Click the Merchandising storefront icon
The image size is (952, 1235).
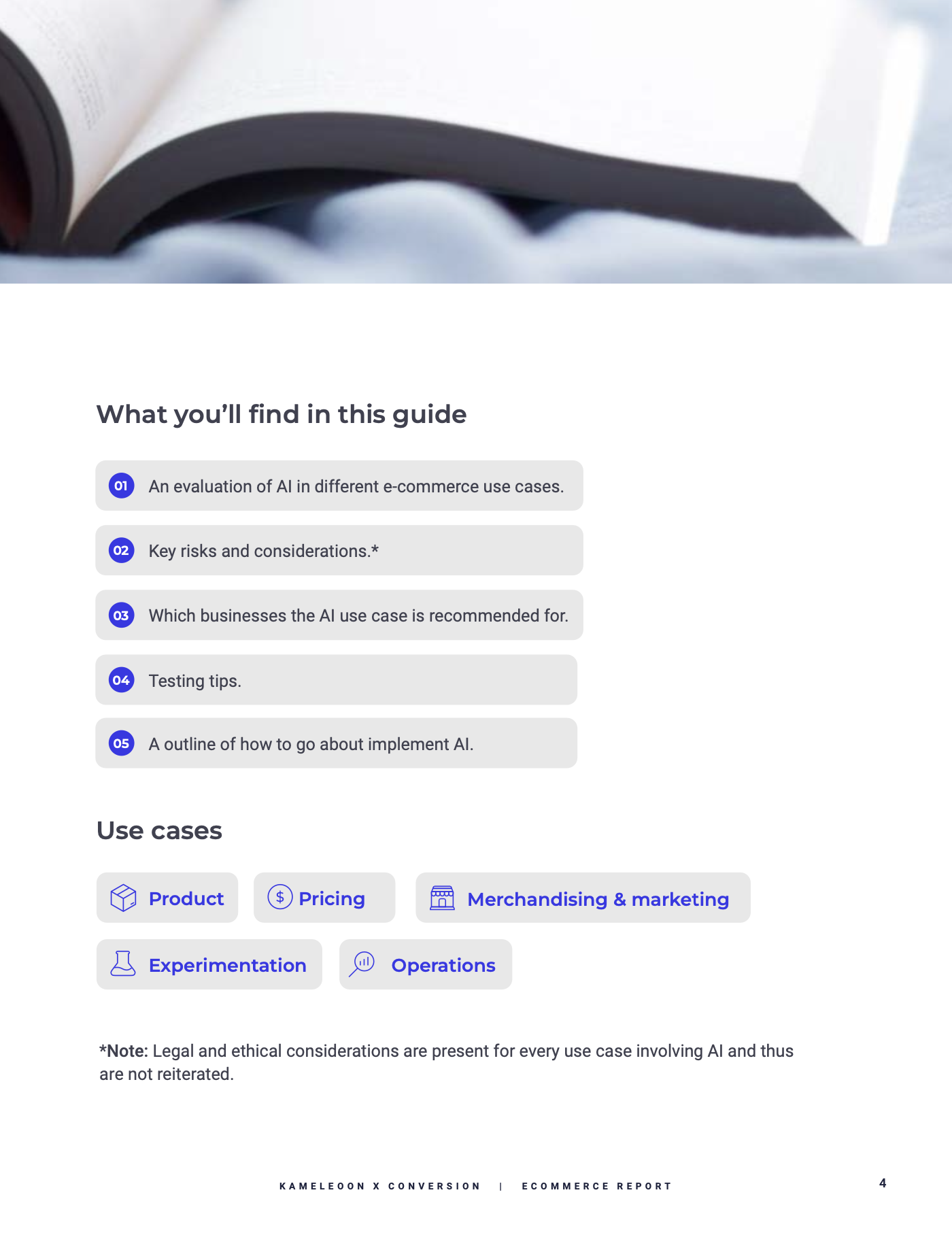pyautogui.click(x=442, y=898)
